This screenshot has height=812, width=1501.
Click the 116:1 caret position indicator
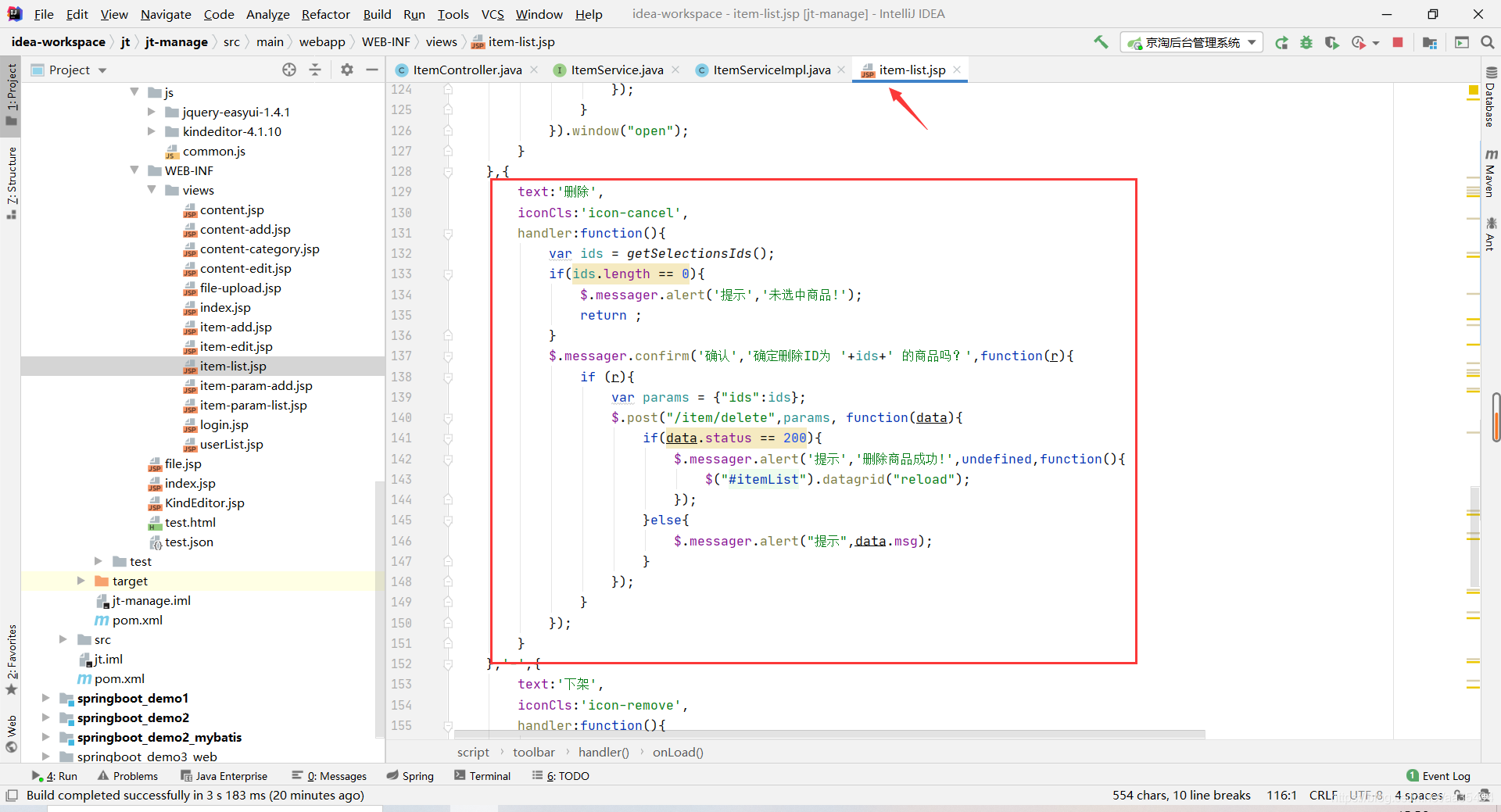[1282, 796]
